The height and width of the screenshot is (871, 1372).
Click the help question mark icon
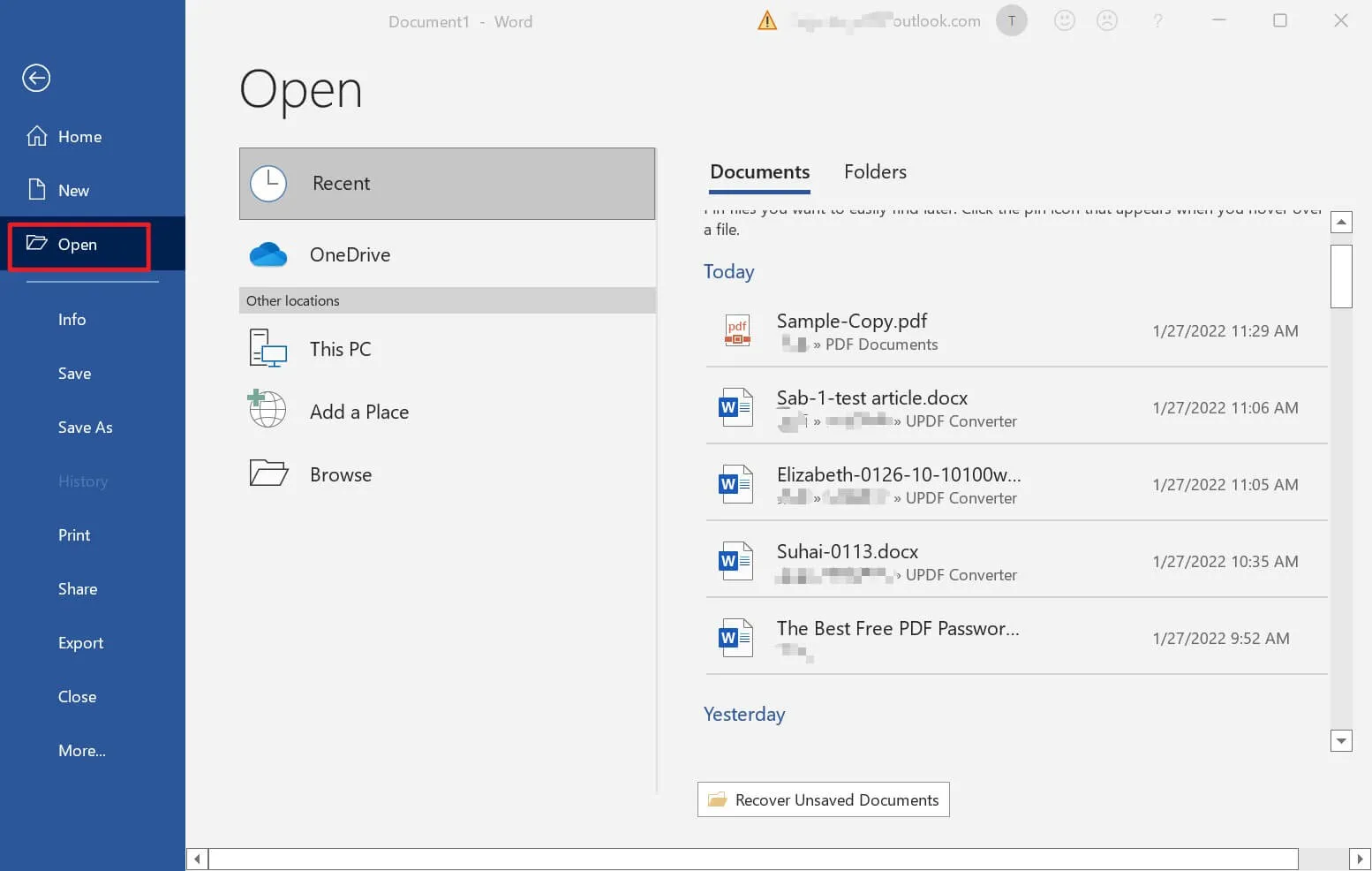click(x=1157, y=20)
